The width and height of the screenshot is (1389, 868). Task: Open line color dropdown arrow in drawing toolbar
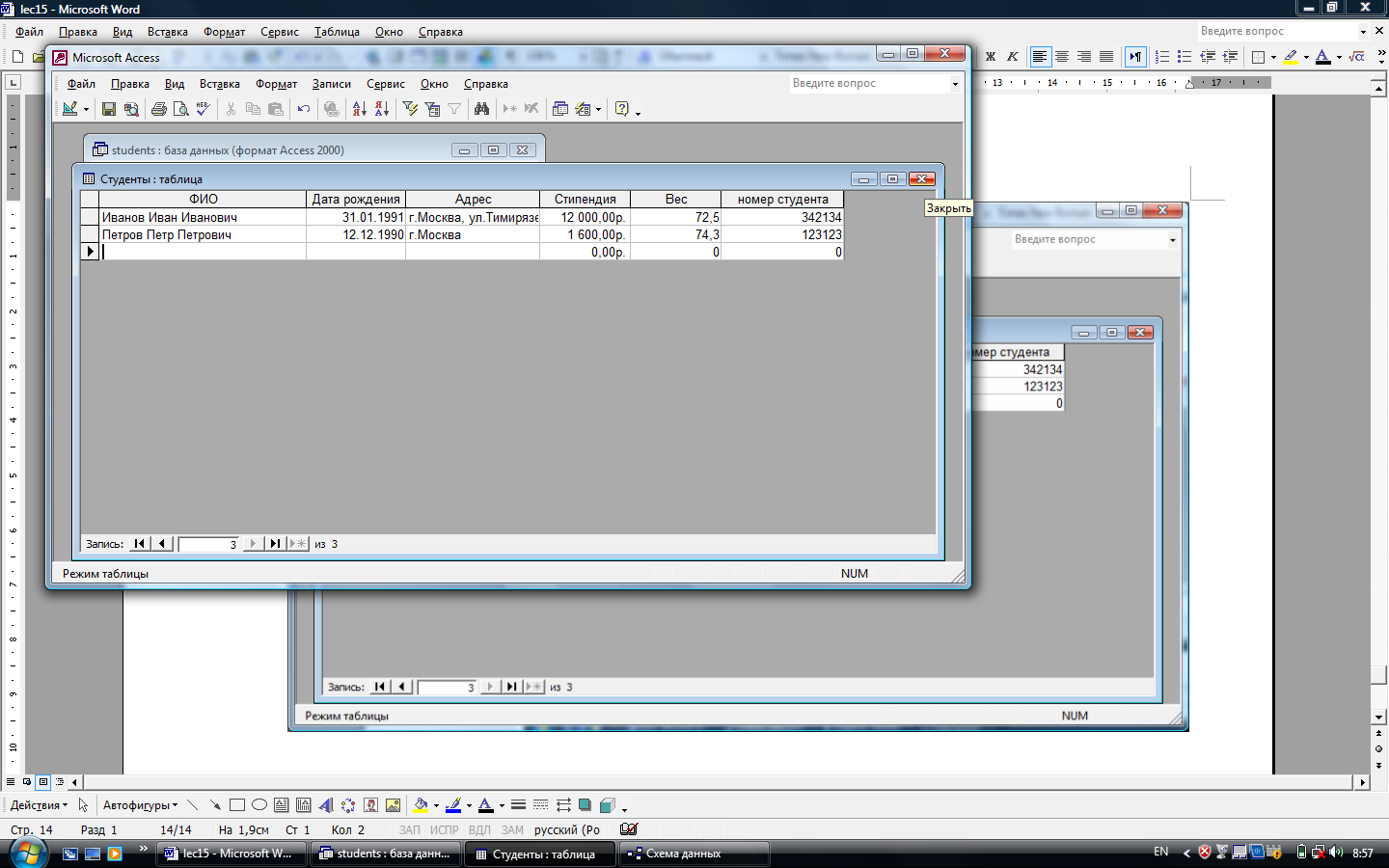469,805
